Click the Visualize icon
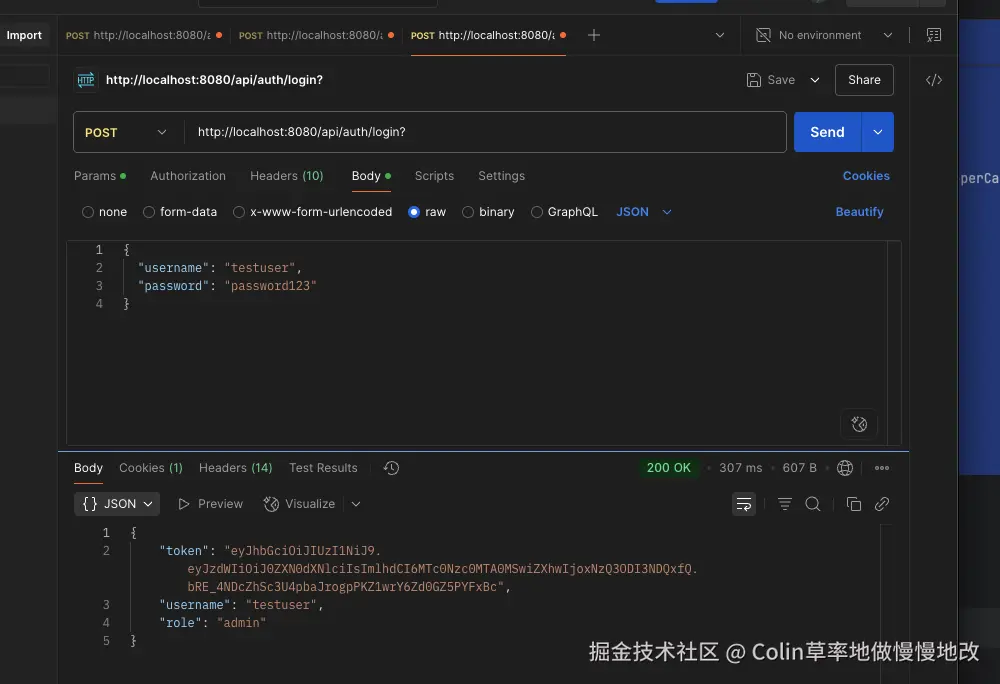 pos(271,504)
